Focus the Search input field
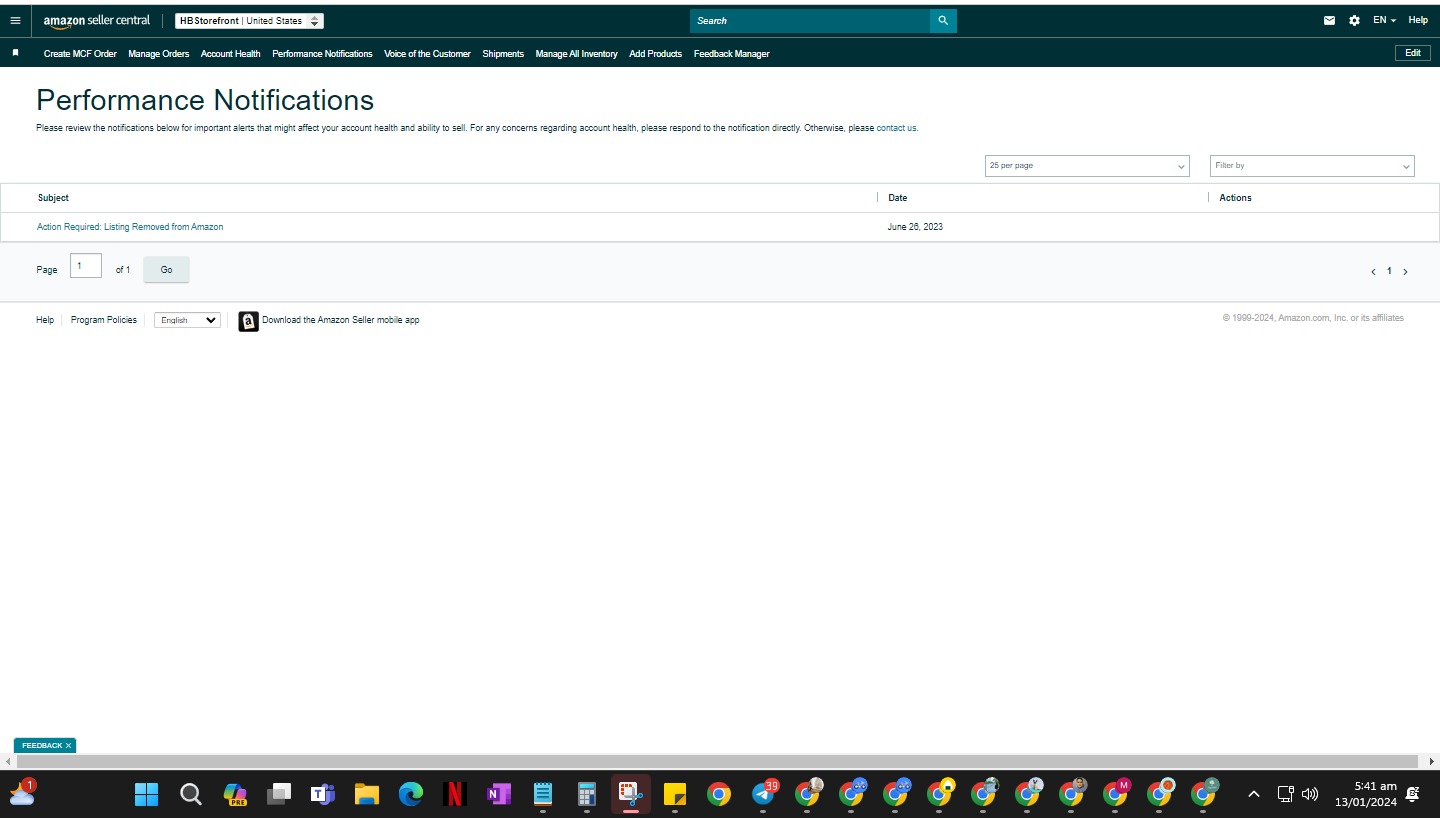The image size is (1440, 818). click(x=810, y=20)
